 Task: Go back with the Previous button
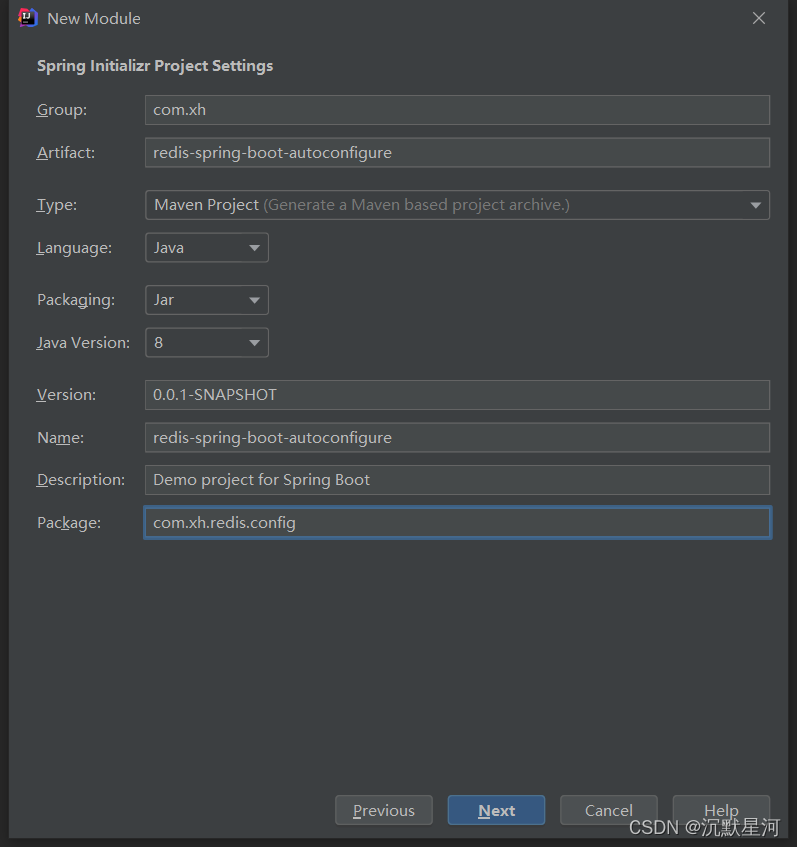tap(384, 810)
